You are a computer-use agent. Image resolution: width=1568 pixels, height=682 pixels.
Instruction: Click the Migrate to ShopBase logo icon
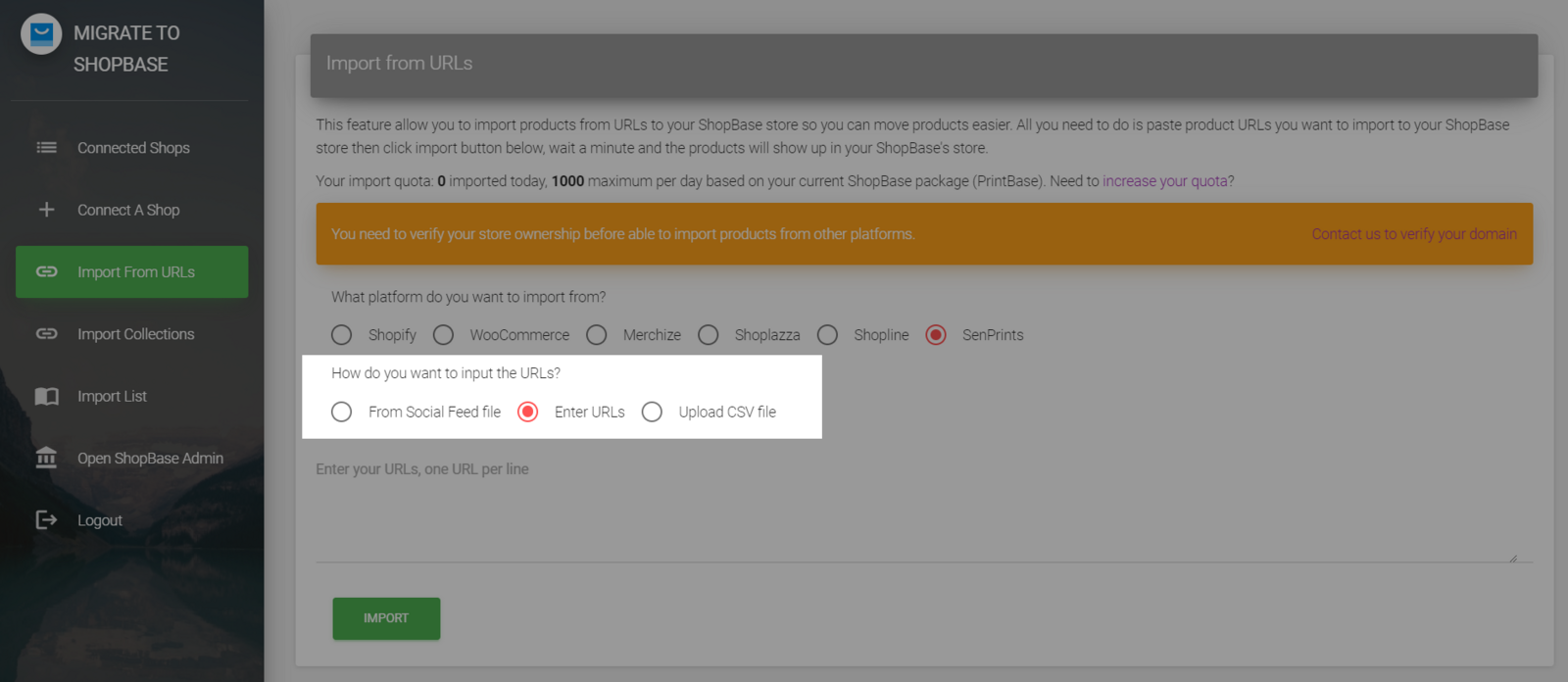coord(41,34)
